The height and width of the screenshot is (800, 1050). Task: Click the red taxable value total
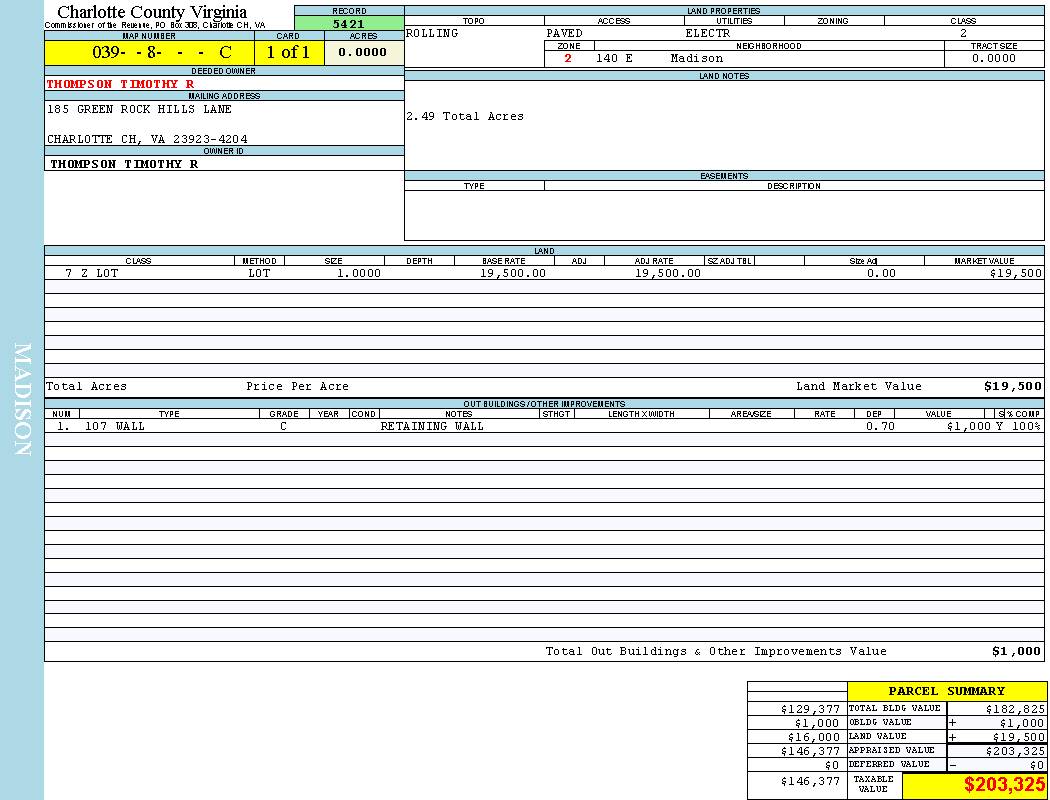[1004, 785]
